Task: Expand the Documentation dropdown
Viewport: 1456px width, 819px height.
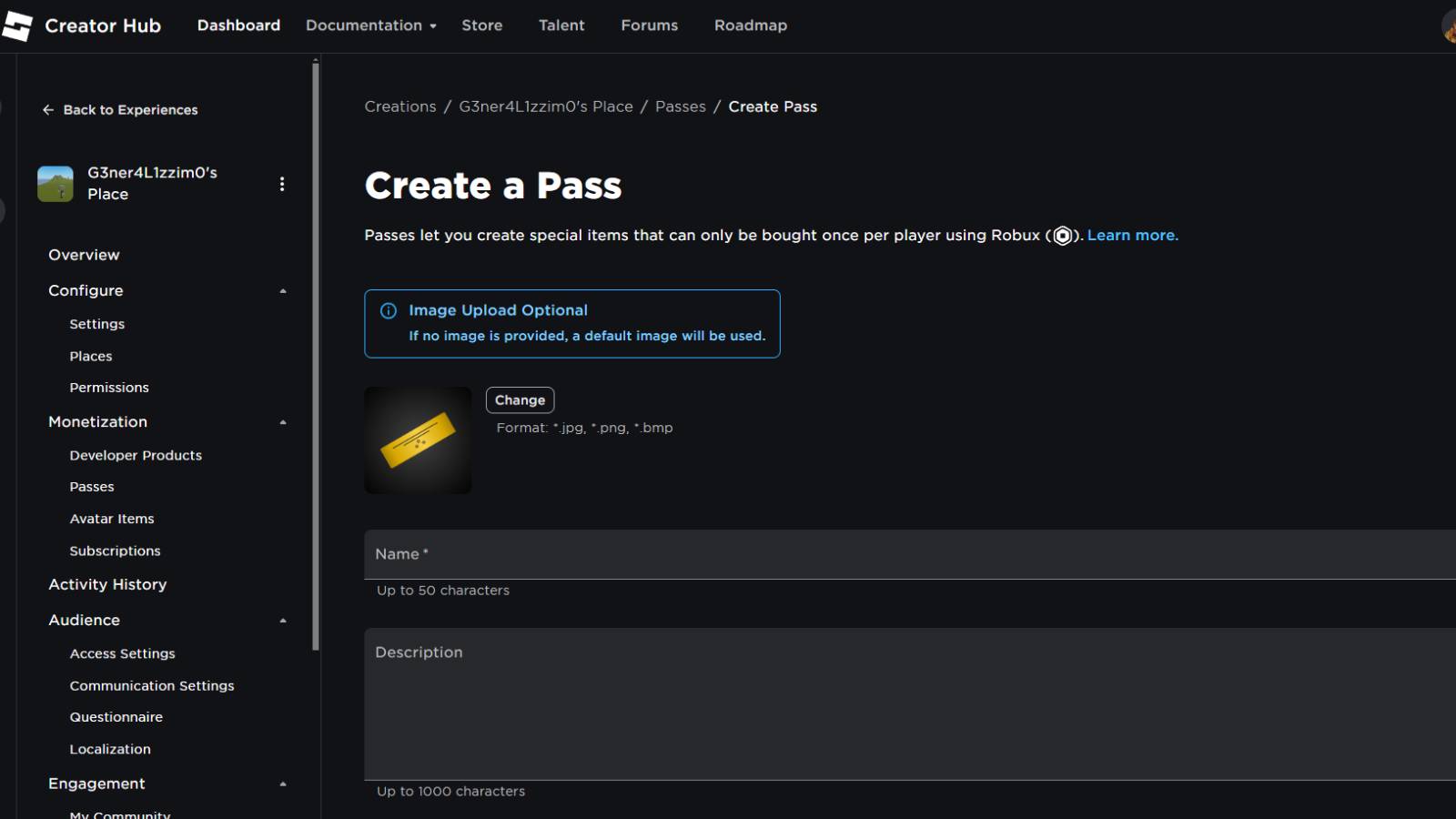Action: coord(369,25)
